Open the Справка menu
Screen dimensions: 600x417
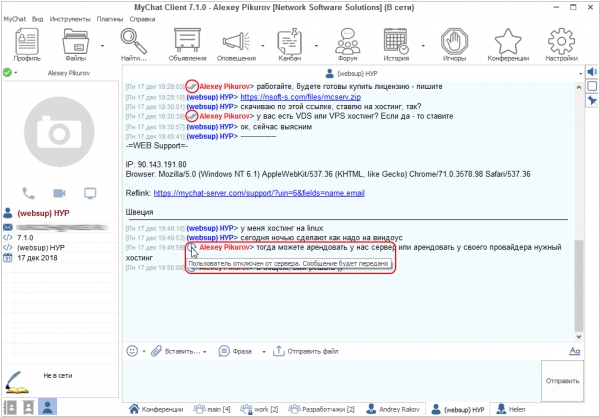tap(142, 19)
